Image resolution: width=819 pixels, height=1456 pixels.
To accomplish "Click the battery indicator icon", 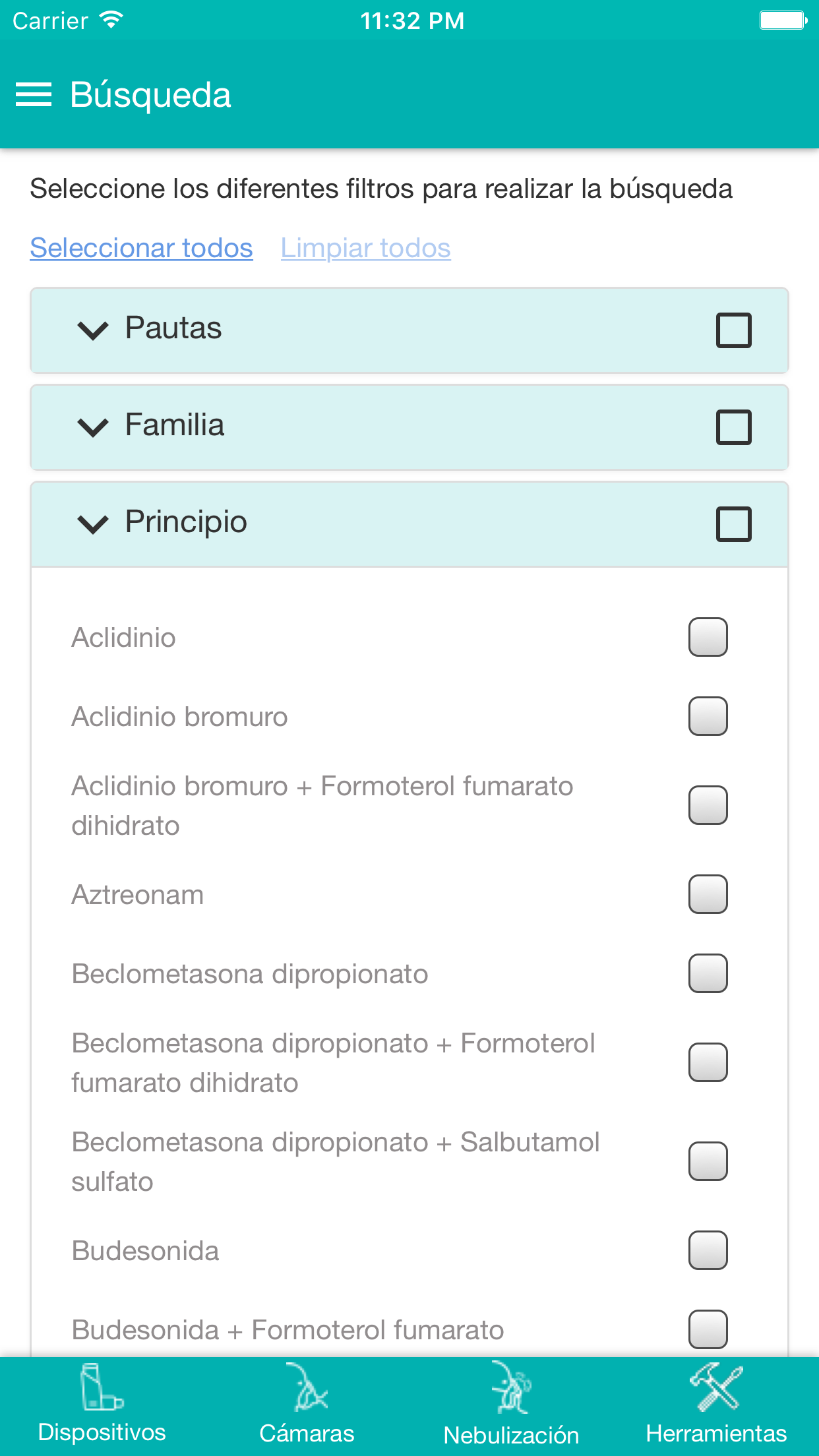I will tap(783, 20).
